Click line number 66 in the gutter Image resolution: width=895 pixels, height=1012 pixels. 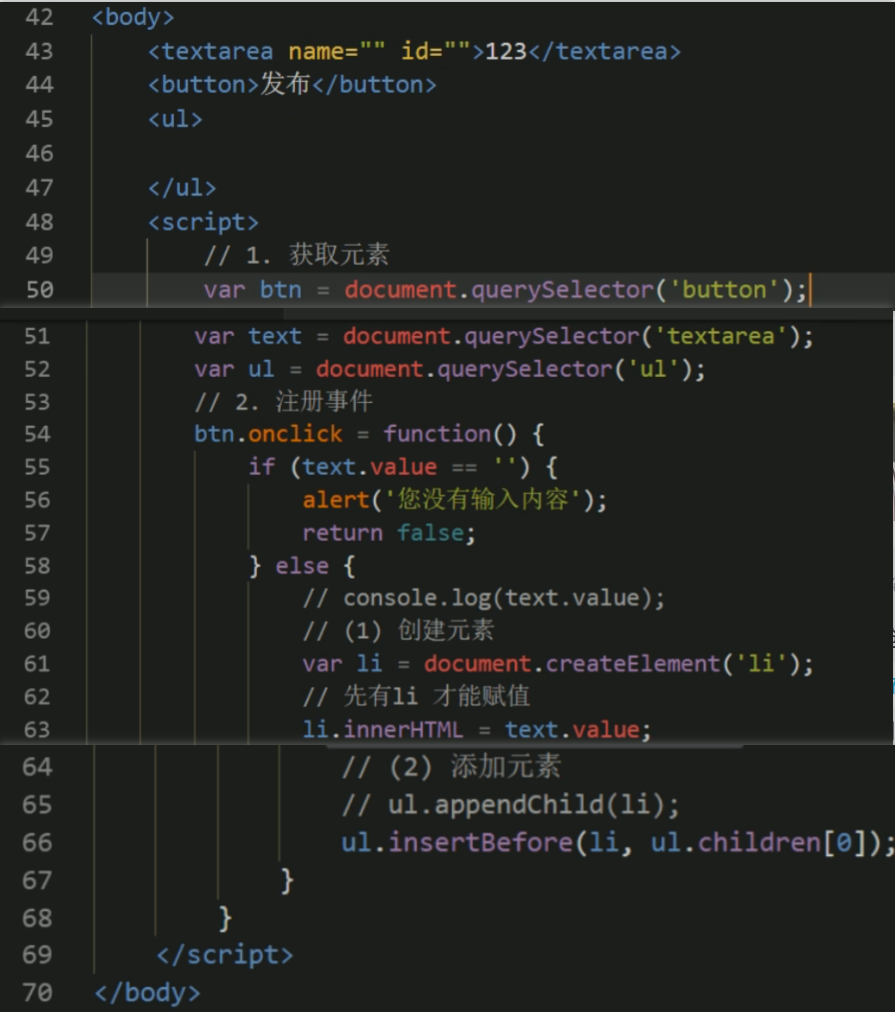(x=37, y=844)
